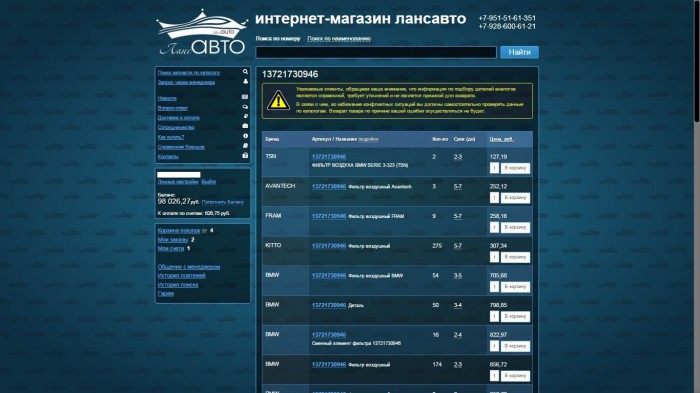
Task: Click the chat bubbles icon next to Вопрос-ответ
Action: coord(245,107)
